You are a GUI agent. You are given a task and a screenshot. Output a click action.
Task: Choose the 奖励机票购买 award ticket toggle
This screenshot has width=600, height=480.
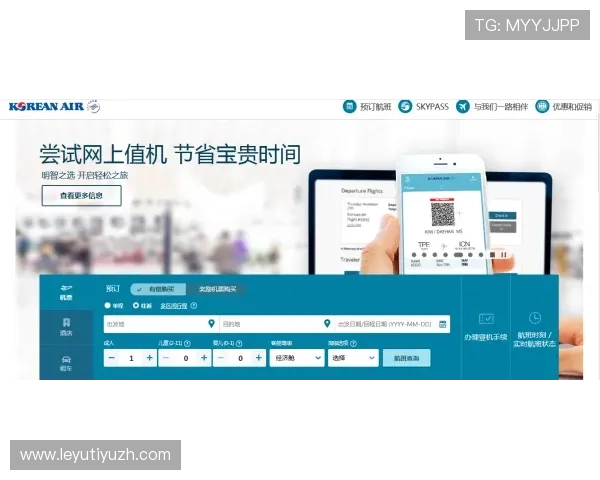(217, 289)
